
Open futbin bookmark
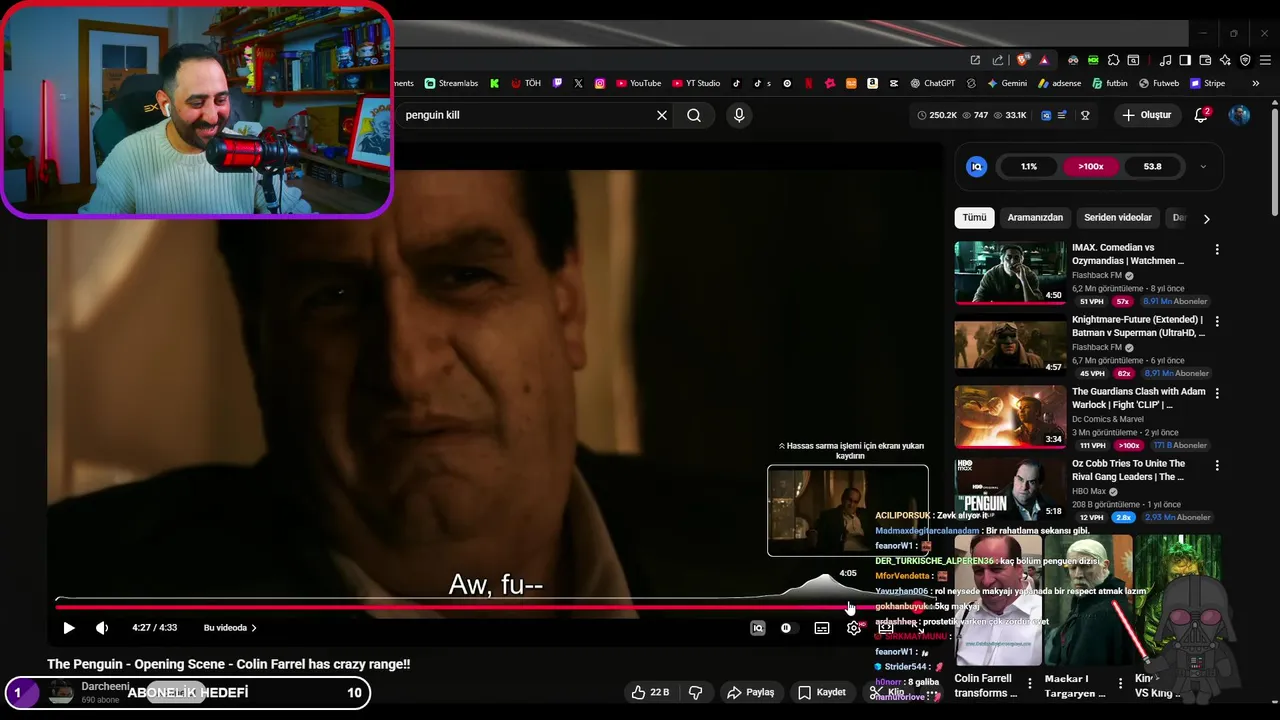pyautogui.click(x=1110, y=83)
